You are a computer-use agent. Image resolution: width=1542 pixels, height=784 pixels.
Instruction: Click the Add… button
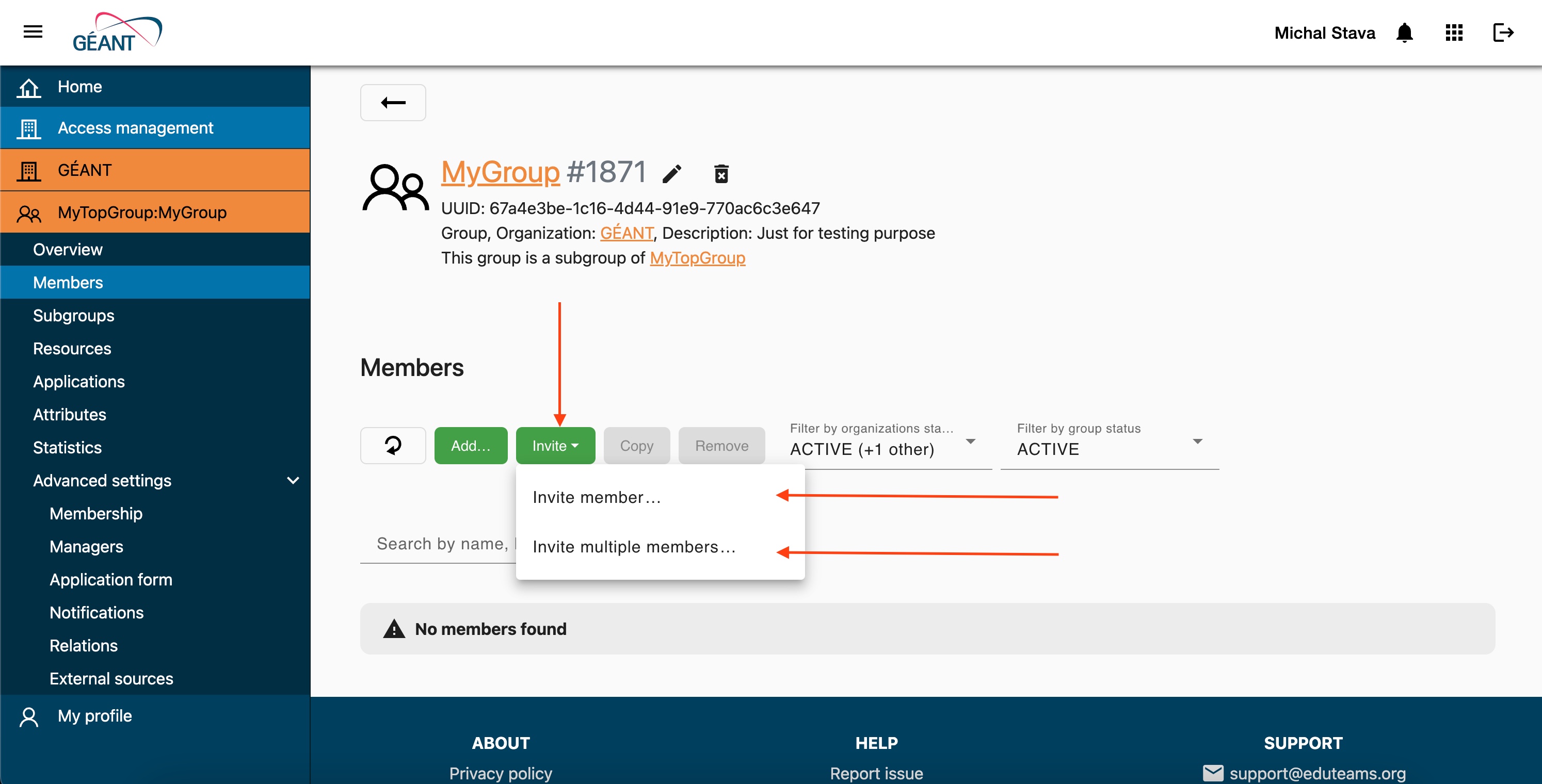point(471,446)
